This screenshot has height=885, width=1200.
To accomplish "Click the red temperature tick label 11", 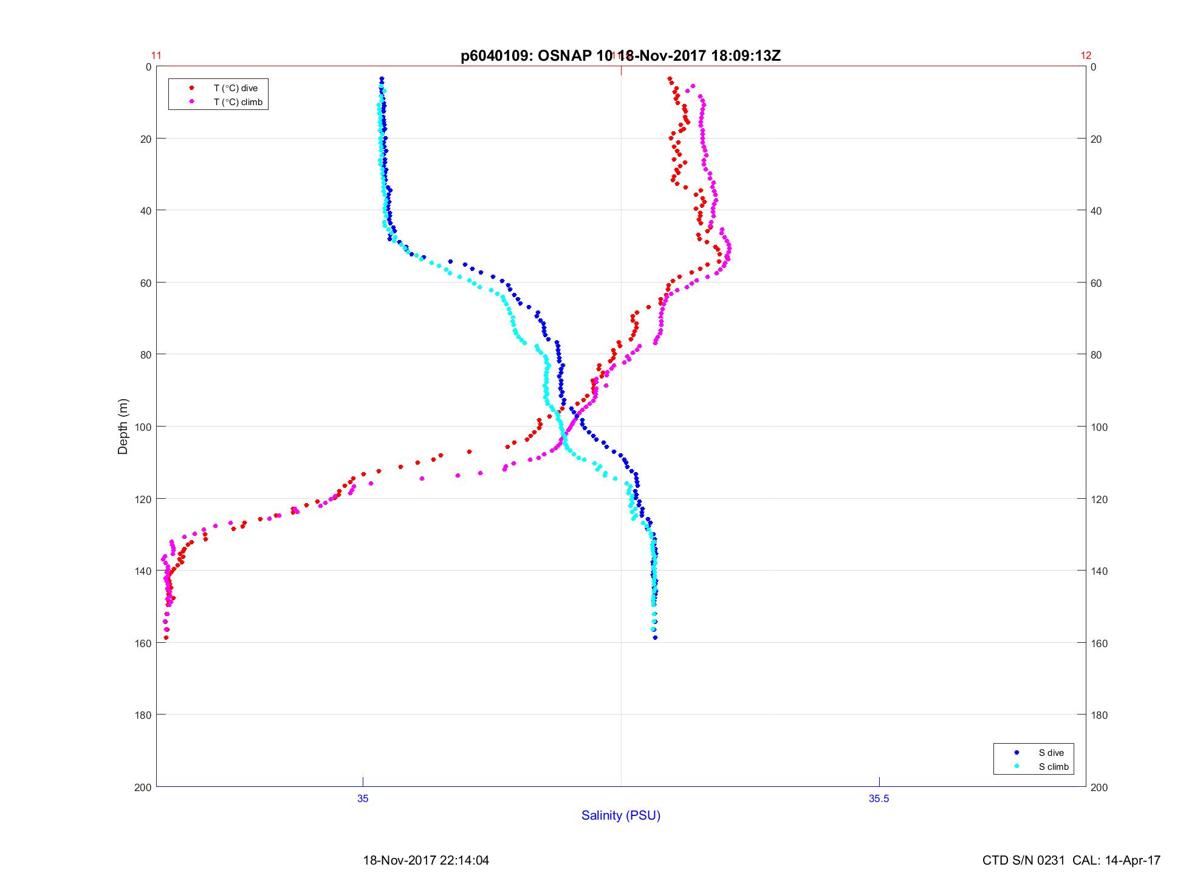I will 156,56.
